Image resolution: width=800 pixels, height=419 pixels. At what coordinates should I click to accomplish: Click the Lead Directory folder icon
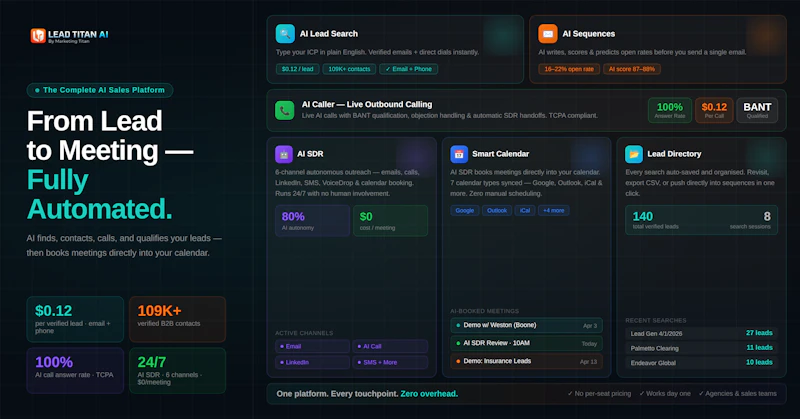(x=634, y=154)
